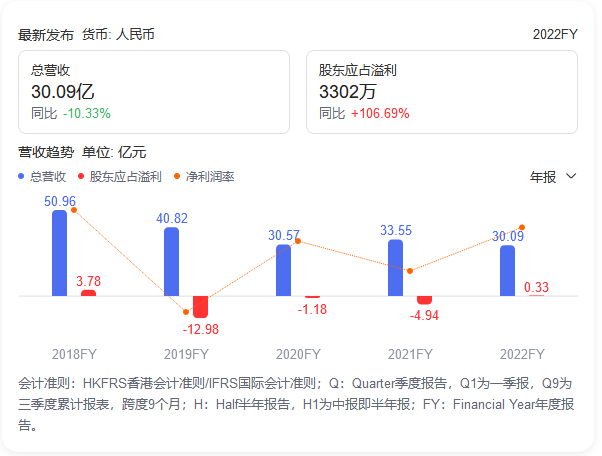Screen dimensions: 602x456
Task: Click the 2020FY blue revenue bar
Action: (x=284, y=270)
